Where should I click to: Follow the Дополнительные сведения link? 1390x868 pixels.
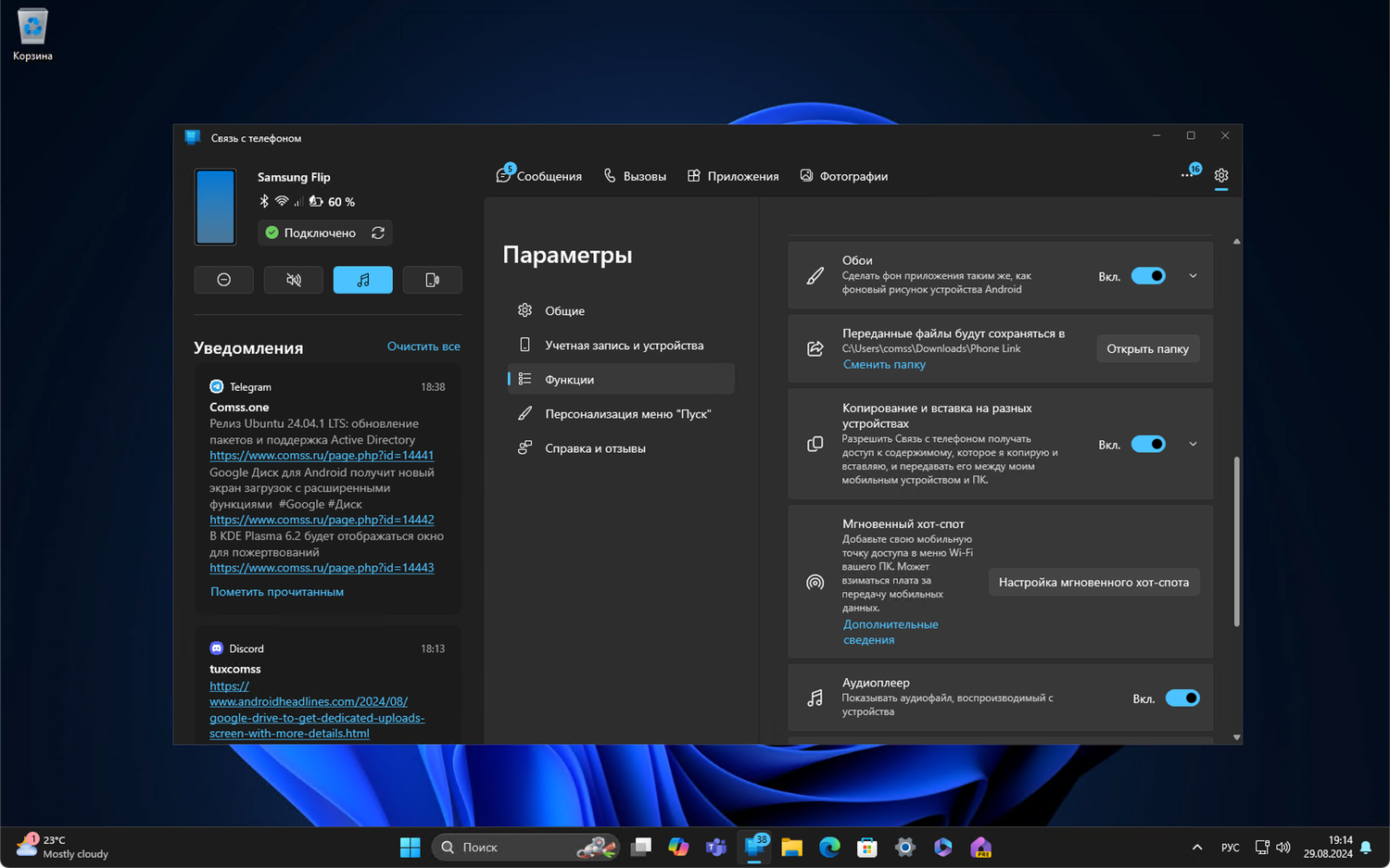[891, 632]
